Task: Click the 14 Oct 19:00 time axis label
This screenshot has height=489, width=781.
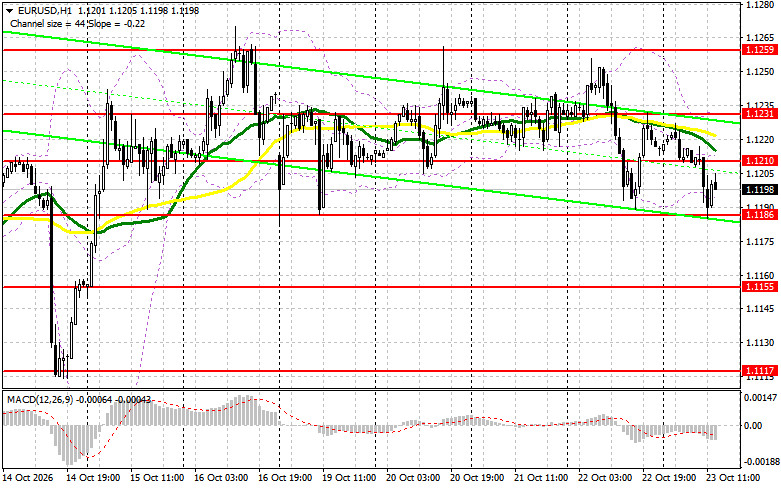Action: click(x=93, y=478)
